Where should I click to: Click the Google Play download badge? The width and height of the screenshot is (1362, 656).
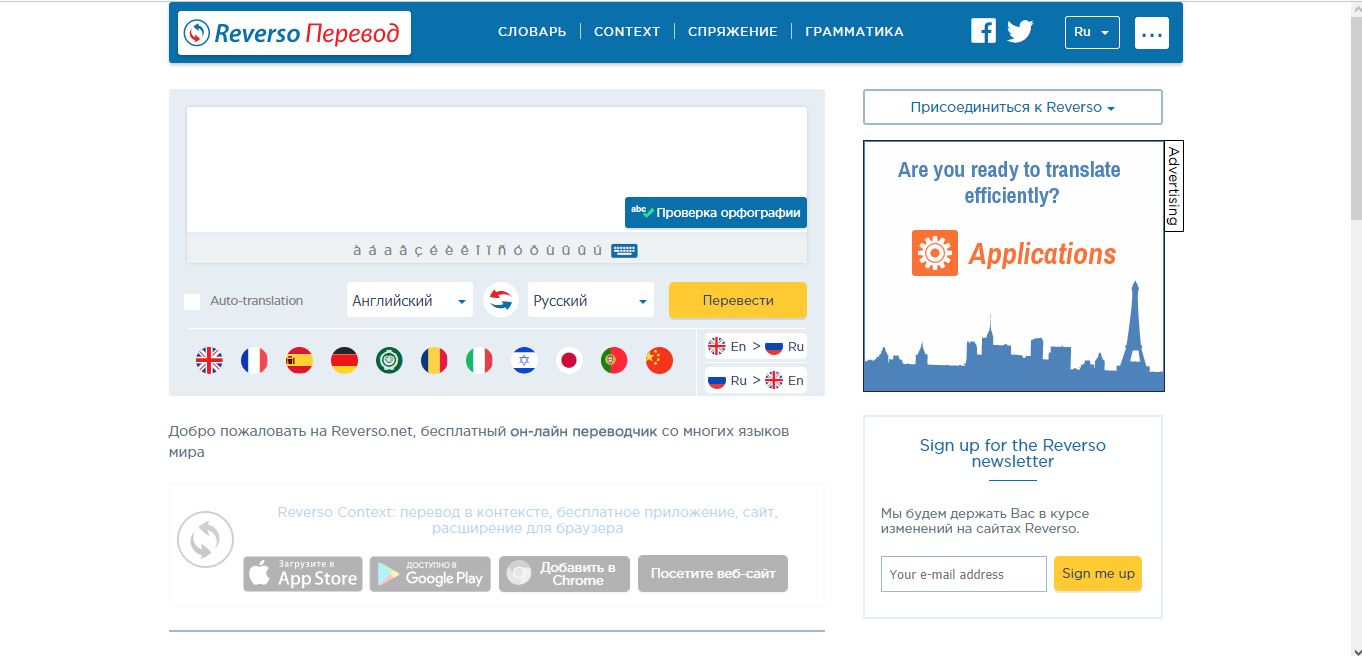(x=430, y=574)
